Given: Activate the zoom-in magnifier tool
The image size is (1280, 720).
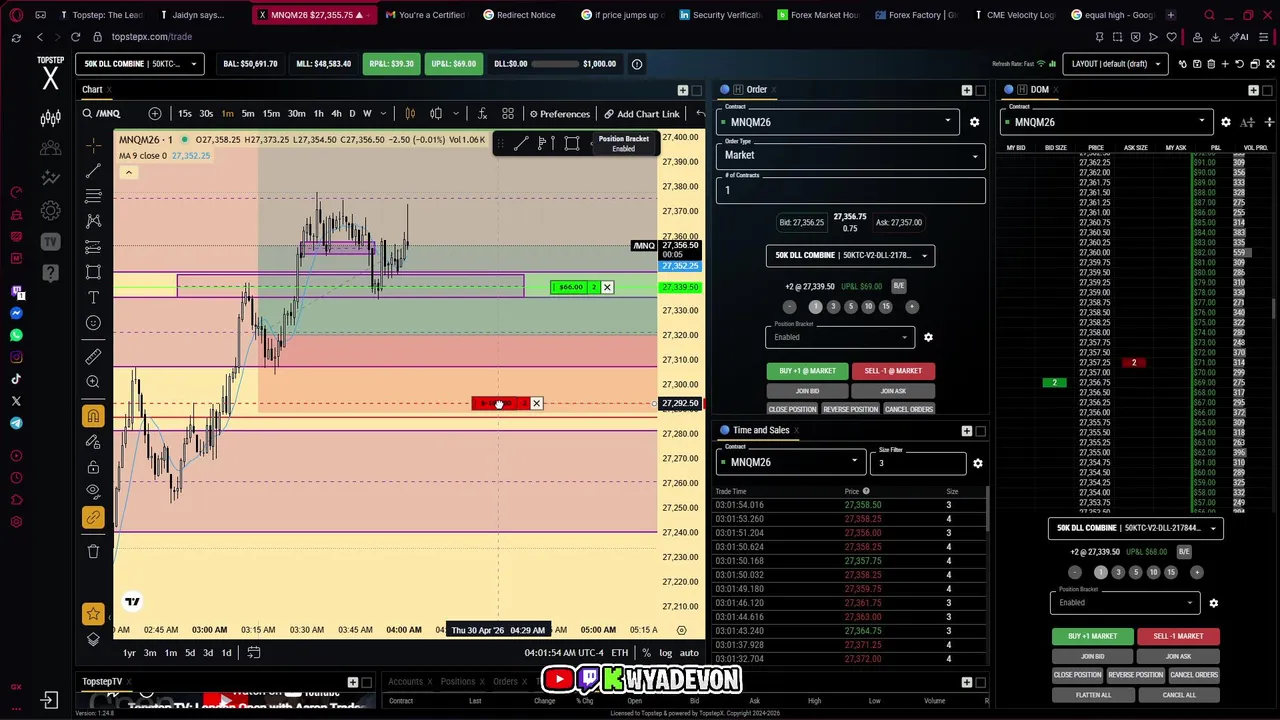Looking at the screenshot, I should tap(93, 381).
